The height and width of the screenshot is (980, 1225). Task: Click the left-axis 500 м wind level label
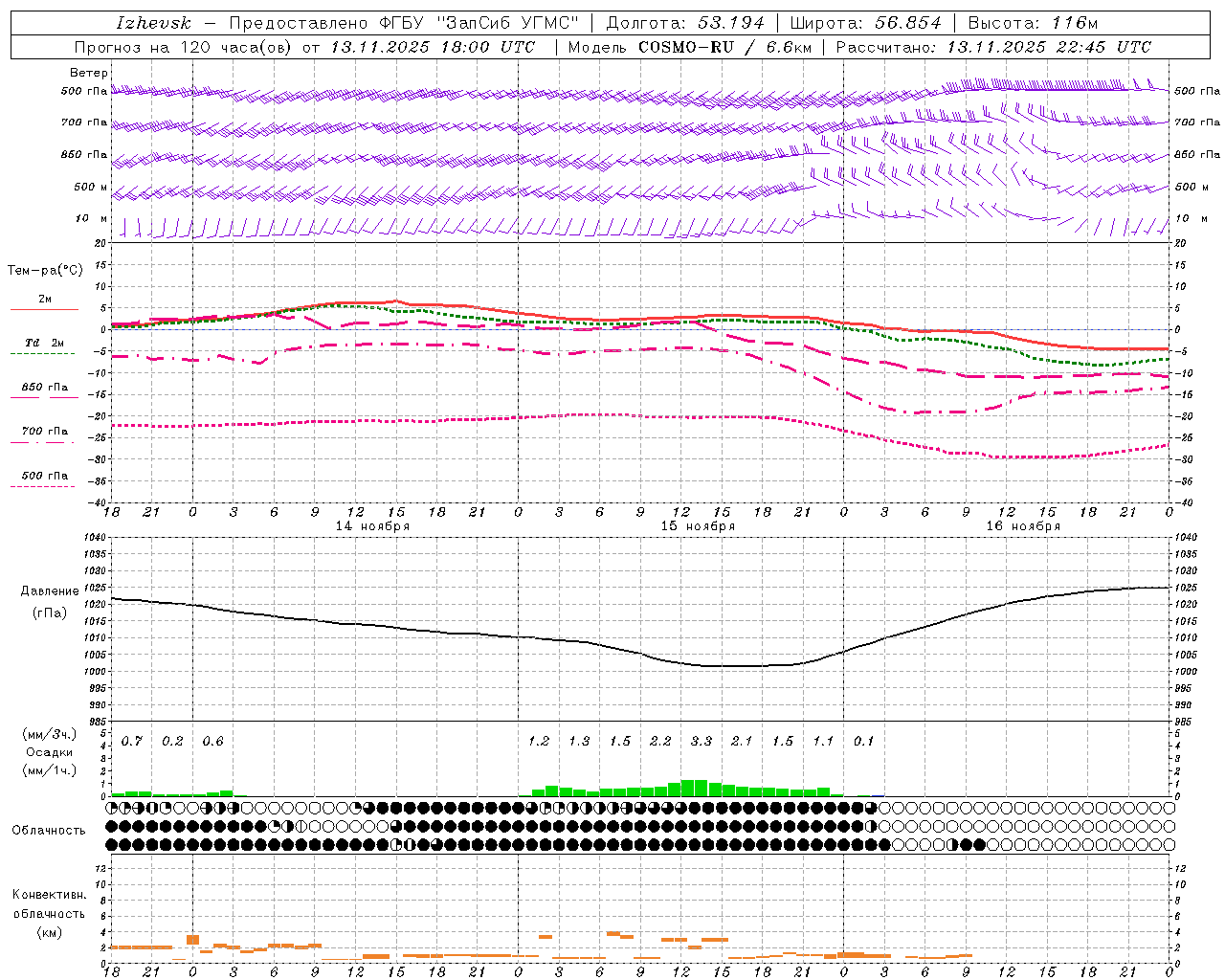pyautogui.click(x=91, y=188)
